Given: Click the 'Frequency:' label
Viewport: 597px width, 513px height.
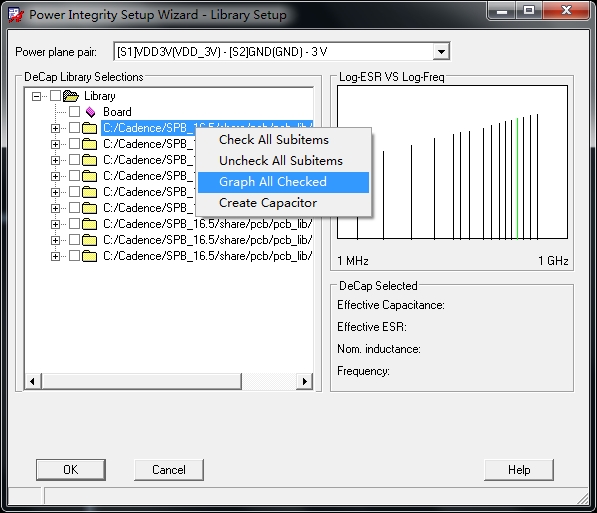Looking at the screenshot, I should (x=363, y=371).
